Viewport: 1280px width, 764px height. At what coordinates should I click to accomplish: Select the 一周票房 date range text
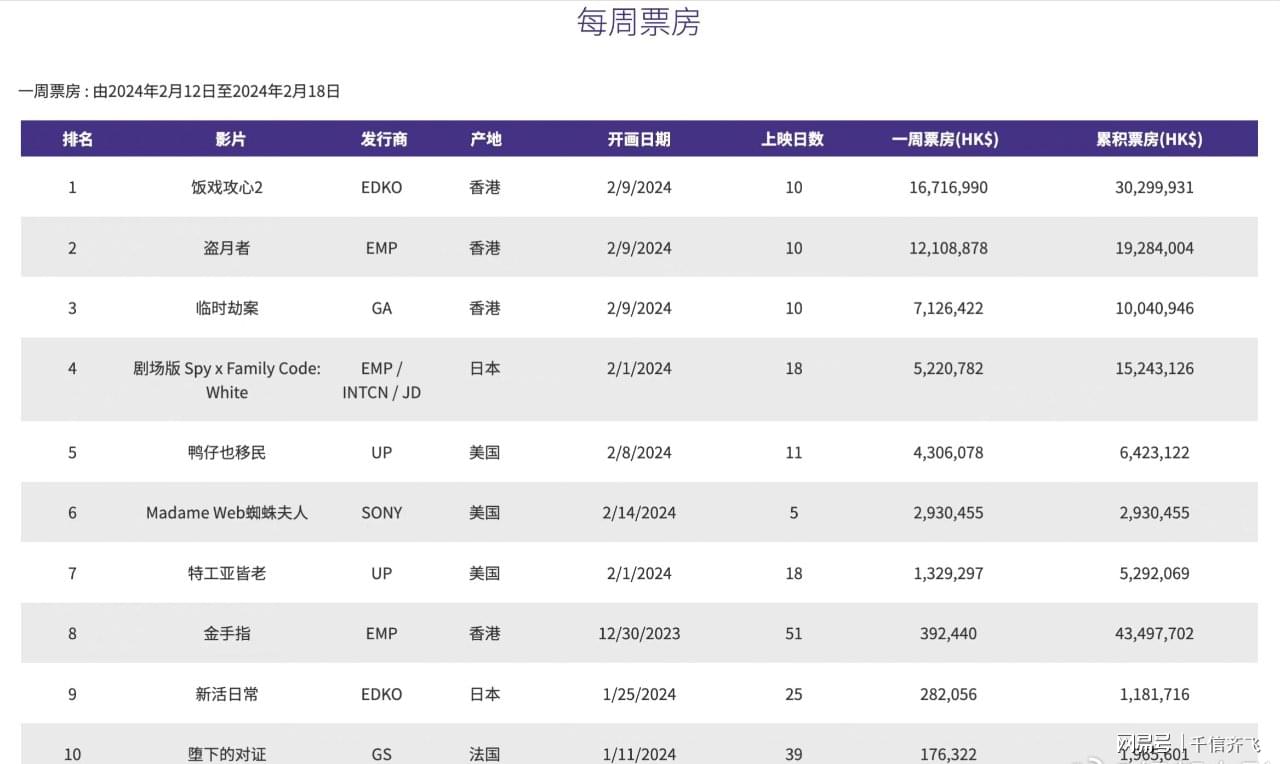(179, 91)
